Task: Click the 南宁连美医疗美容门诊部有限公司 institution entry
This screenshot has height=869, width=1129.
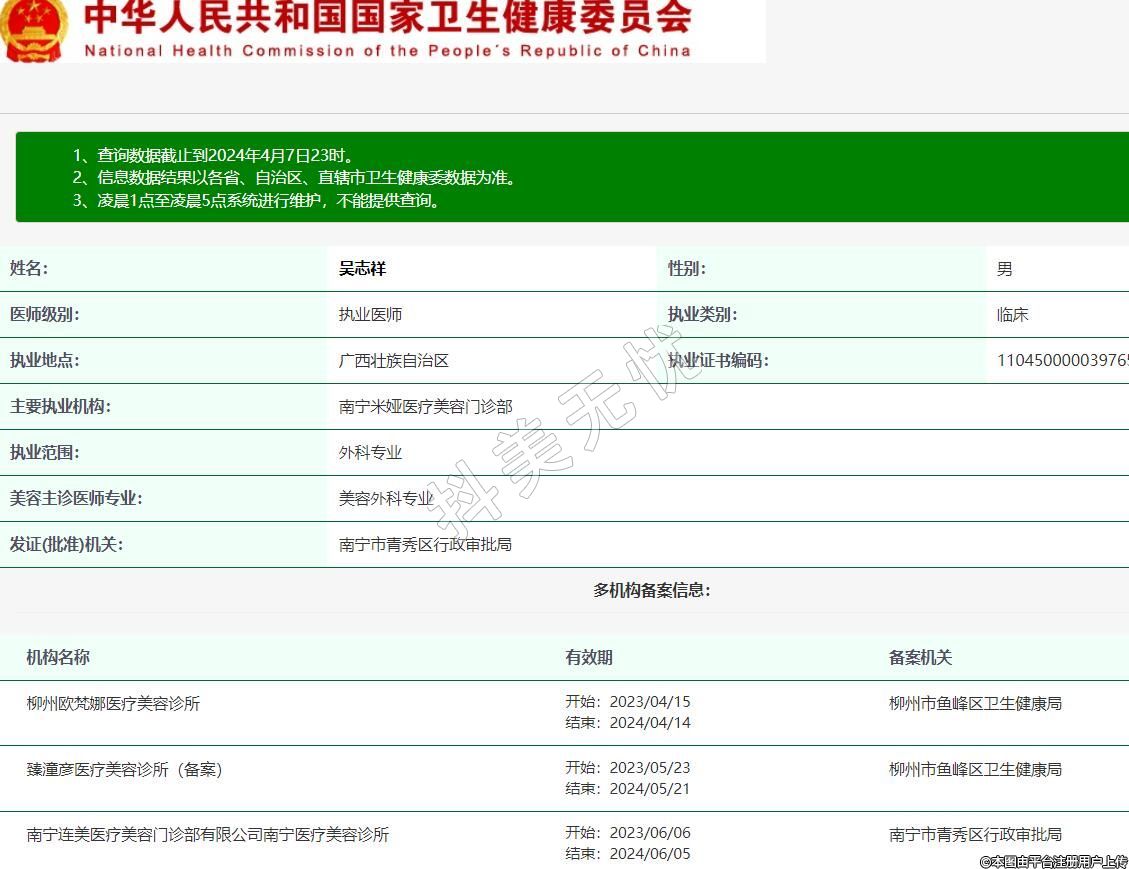Action: pyautogui.click(x=207, y=835)
